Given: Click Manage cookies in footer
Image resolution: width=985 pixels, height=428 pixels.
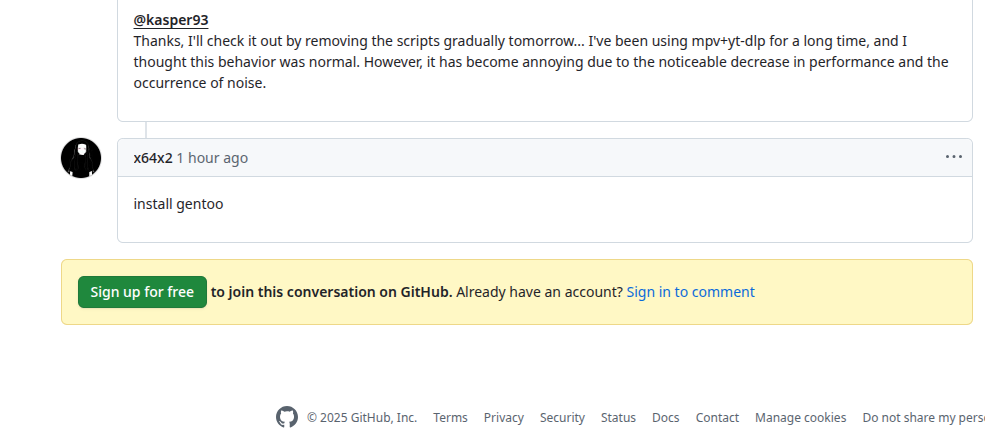Looking at the screenshot, I should 800,417.
